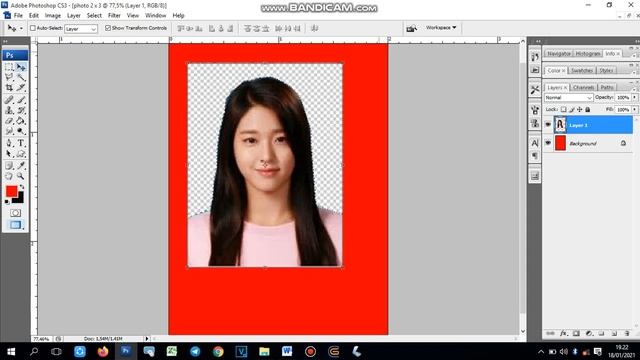Open the File menu
The width and height of the screenshot is (640, 360).
click(x=18, y=16)
